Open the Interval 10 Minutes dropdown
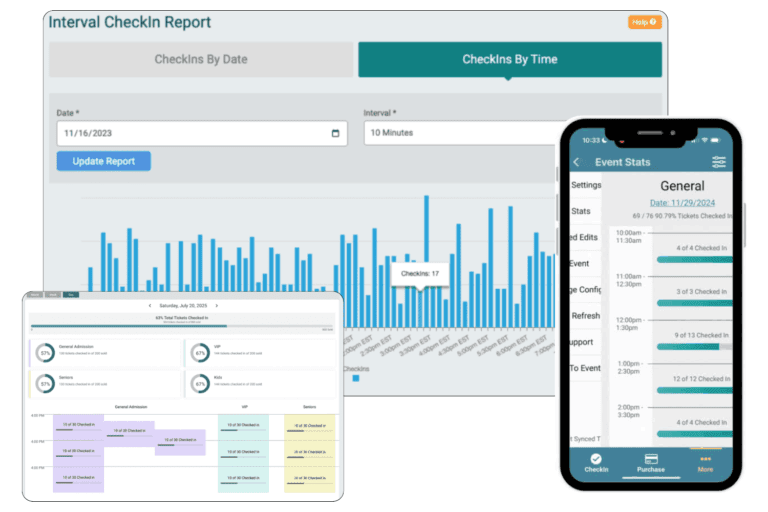The height and width of the screenshot is (512, 768). [460, 133]
